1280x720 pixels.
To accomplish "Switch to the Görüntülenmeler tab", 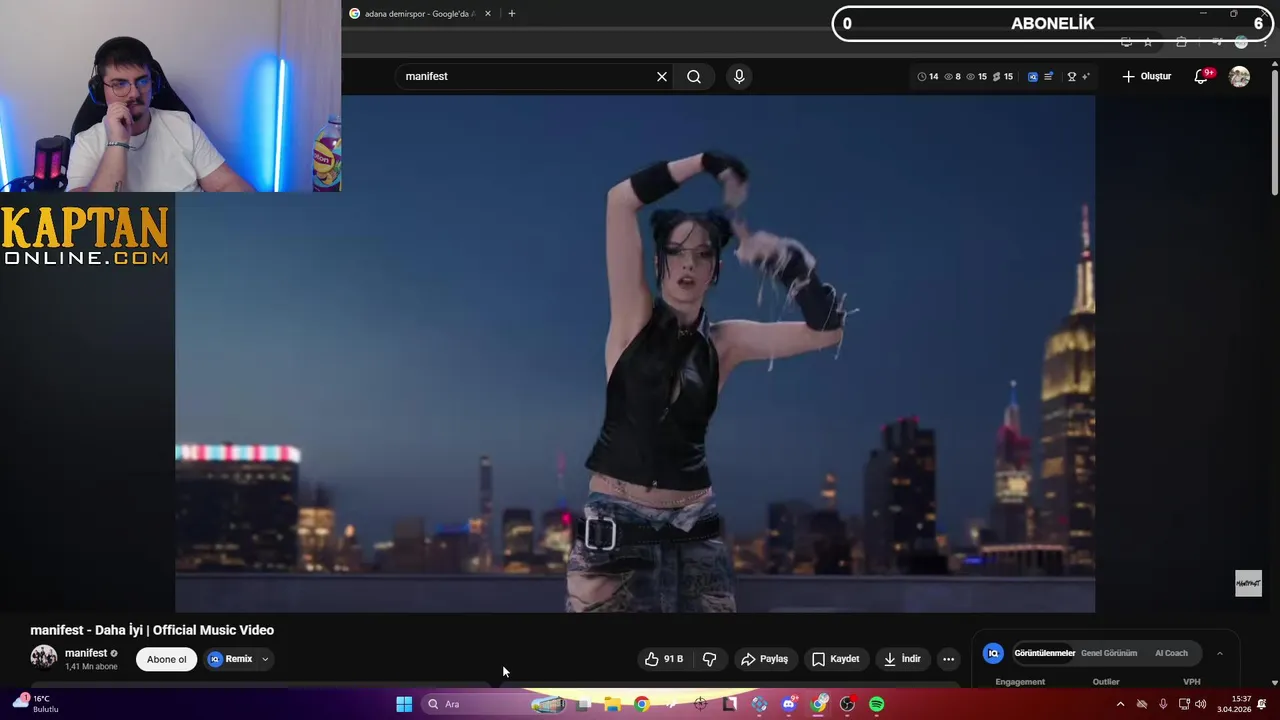I will (1044, 653).
